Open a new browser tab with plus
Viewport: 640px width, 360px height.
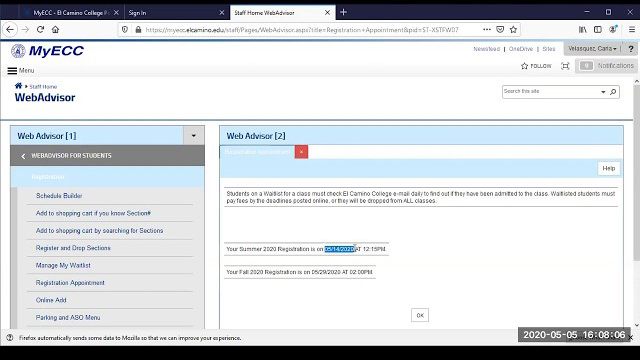tap(343, 12)
